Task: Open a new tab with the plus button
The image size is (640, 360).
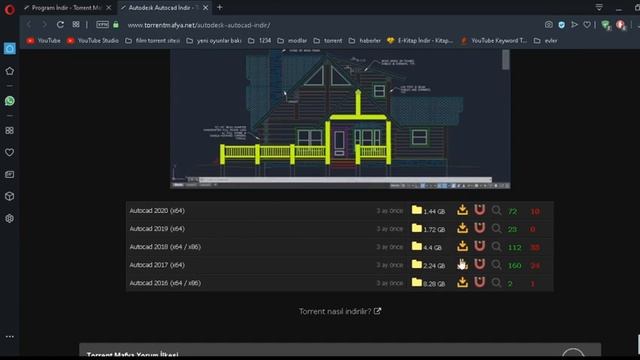Action: (220, 7)
